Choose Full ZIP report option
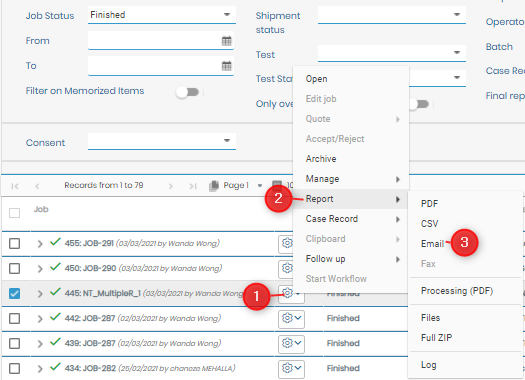 (436, 337)
